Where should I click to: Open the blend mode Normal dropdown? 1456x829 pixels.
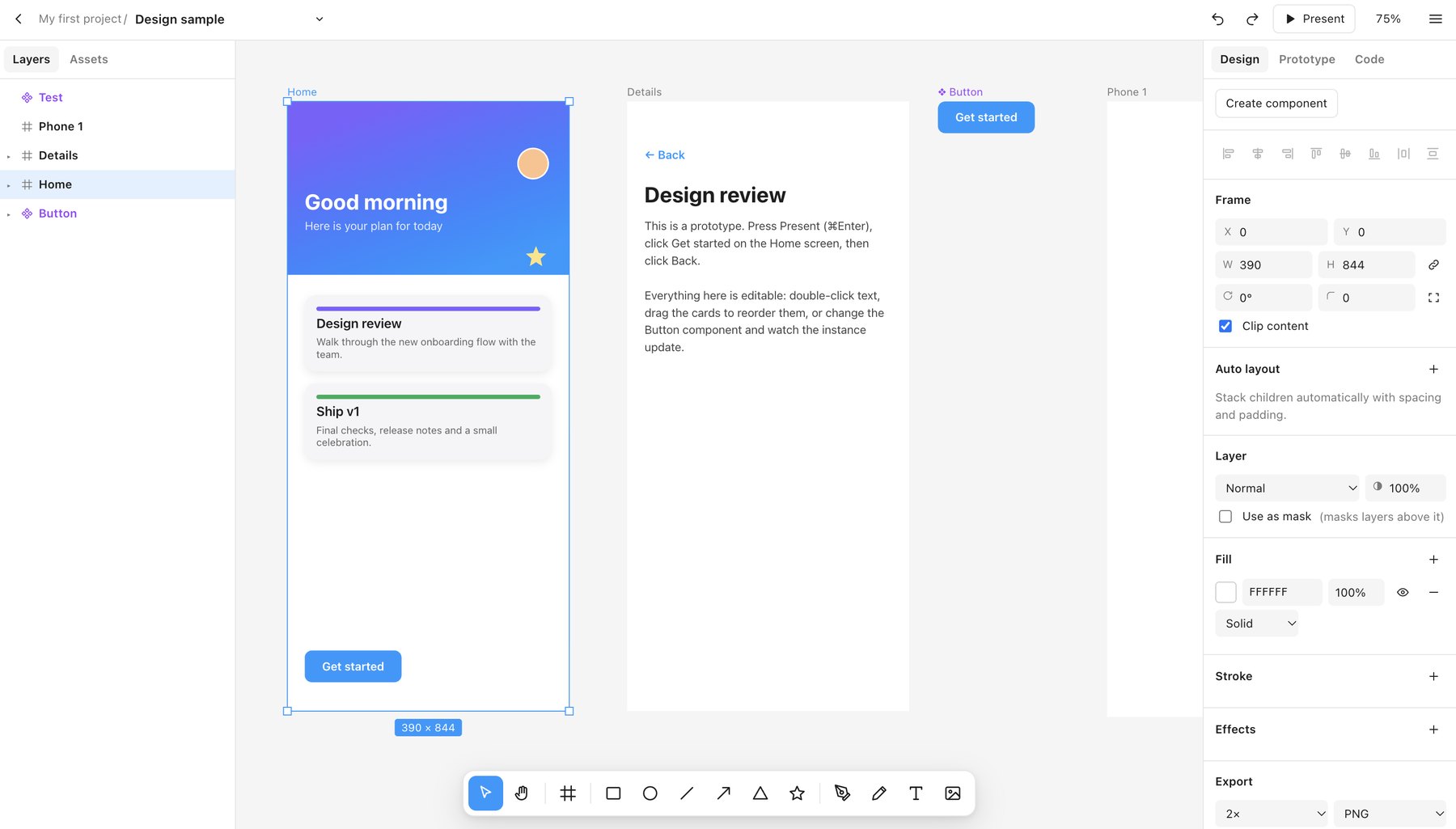click(1288, 489)
